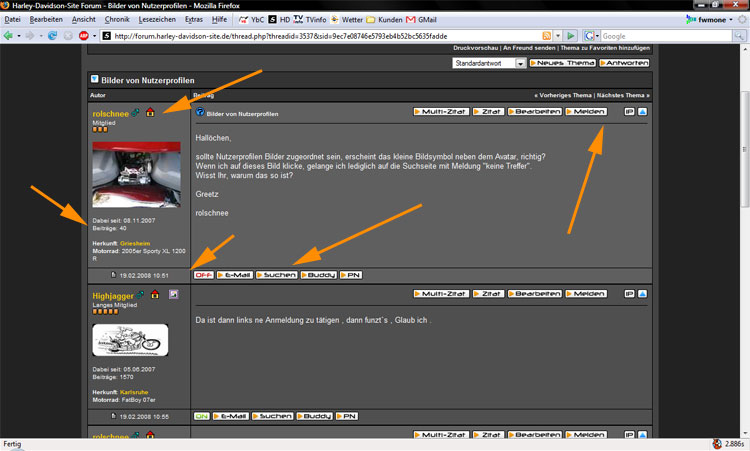Open the search engine selector dropdown
The image size is (750, 451).
tap(591, 36)
